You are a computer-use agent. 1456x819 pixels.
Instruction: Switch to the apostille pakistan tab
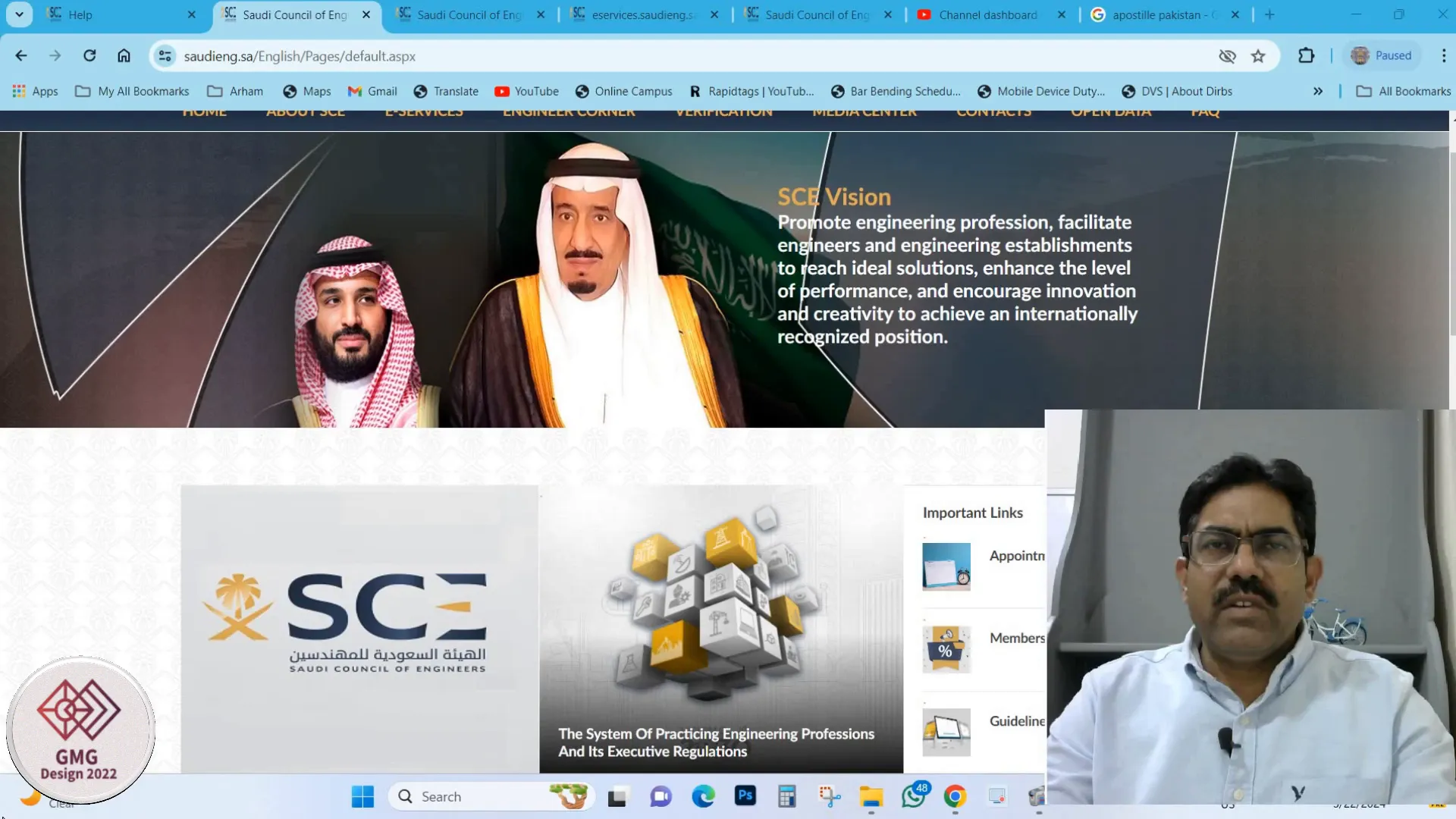tap(1166, 14)
